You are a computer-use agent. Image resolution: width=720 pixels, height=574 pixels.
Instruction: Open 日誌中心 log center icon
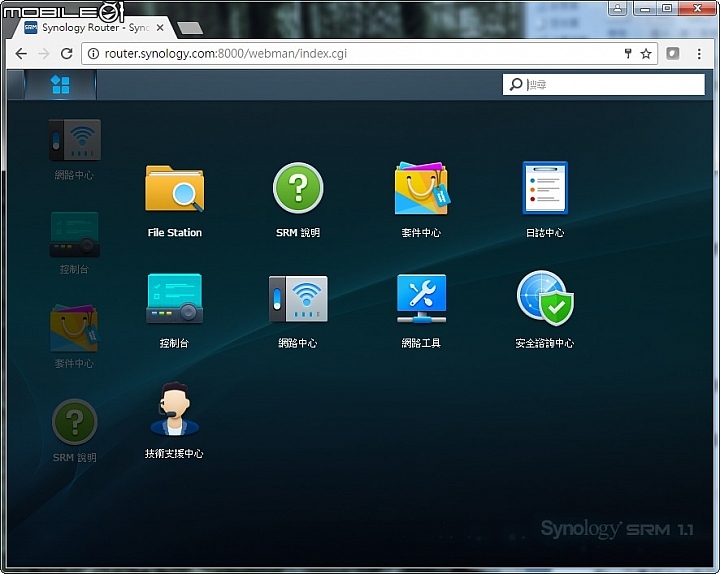click(545, 188)
